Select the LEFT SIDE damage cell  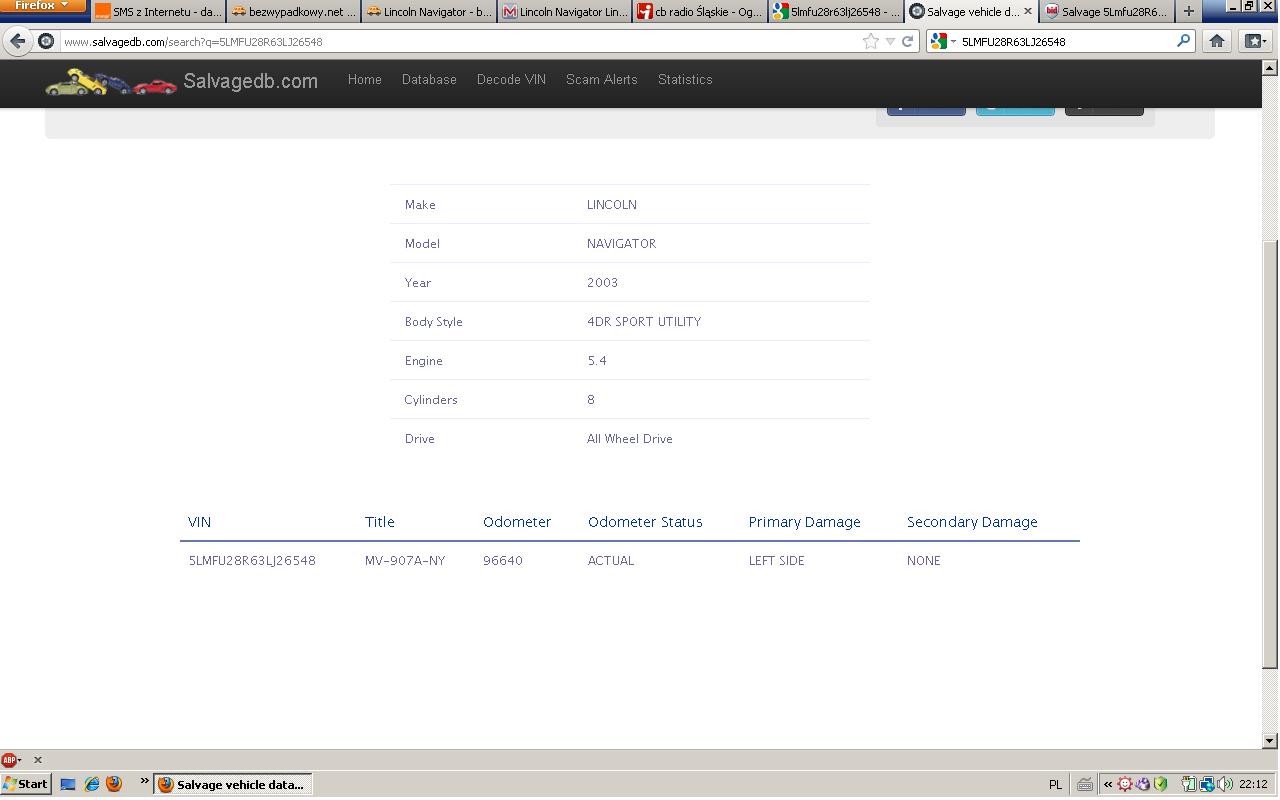777,561
